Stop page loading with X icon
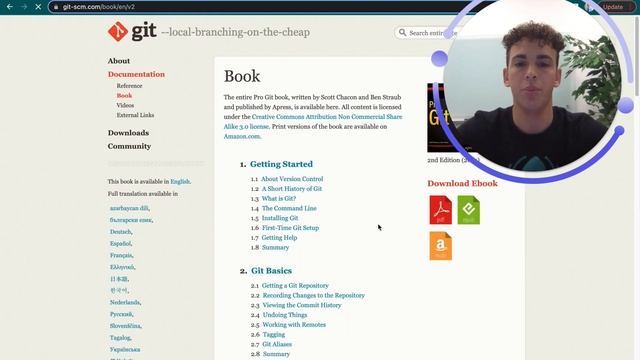The height and width of the screenshot is (360, 640). 38,7
